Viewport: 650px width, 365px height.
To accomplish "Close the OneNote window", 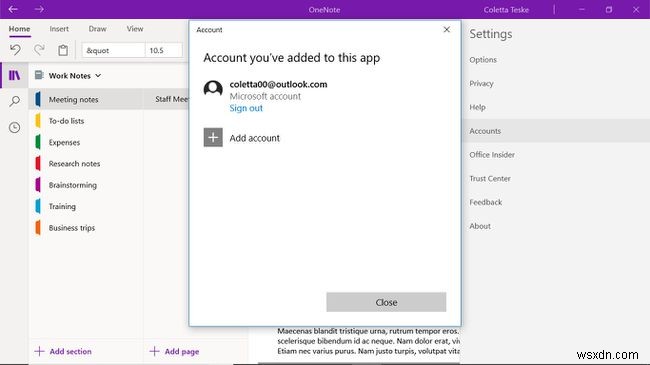I will point(636,9).
